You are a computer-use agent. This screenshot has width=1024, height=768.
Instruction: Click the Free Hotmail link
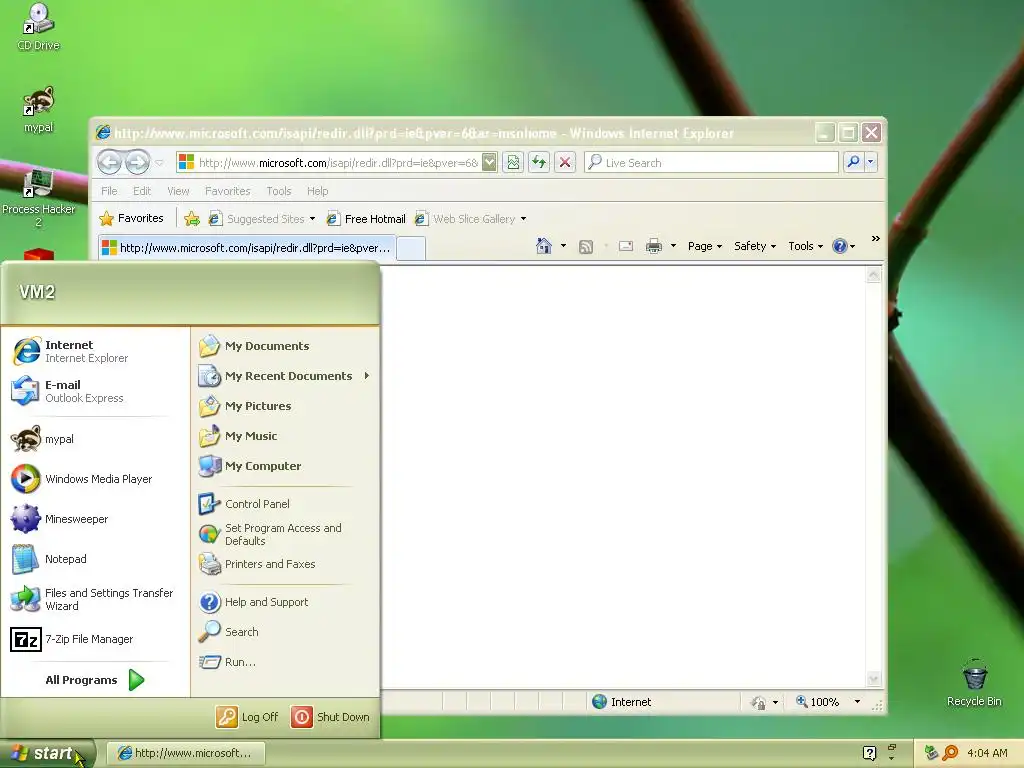pos(366,219)
